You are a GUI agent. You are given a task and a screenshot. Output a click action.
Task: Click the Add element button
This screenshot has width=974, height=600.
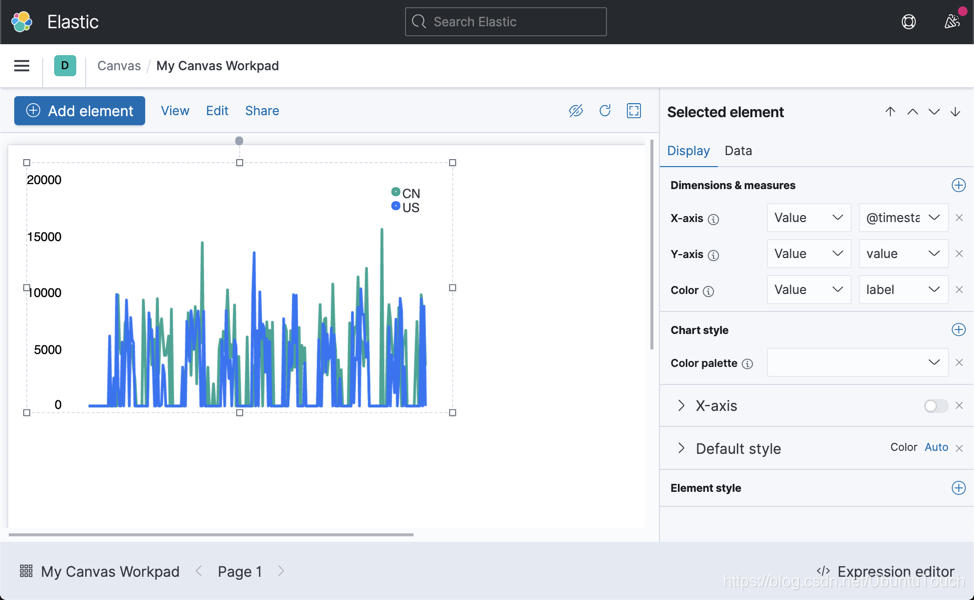(x=79, y=110)
